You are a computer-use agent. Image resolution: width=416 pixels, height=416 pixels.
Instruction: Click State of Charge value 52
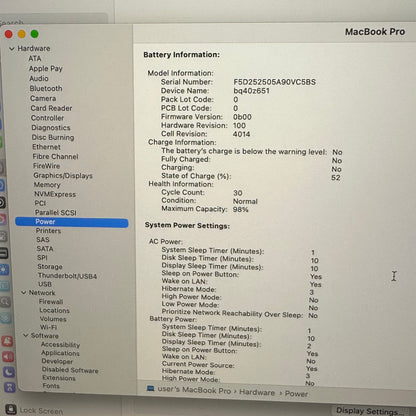[x=336, y=178]
